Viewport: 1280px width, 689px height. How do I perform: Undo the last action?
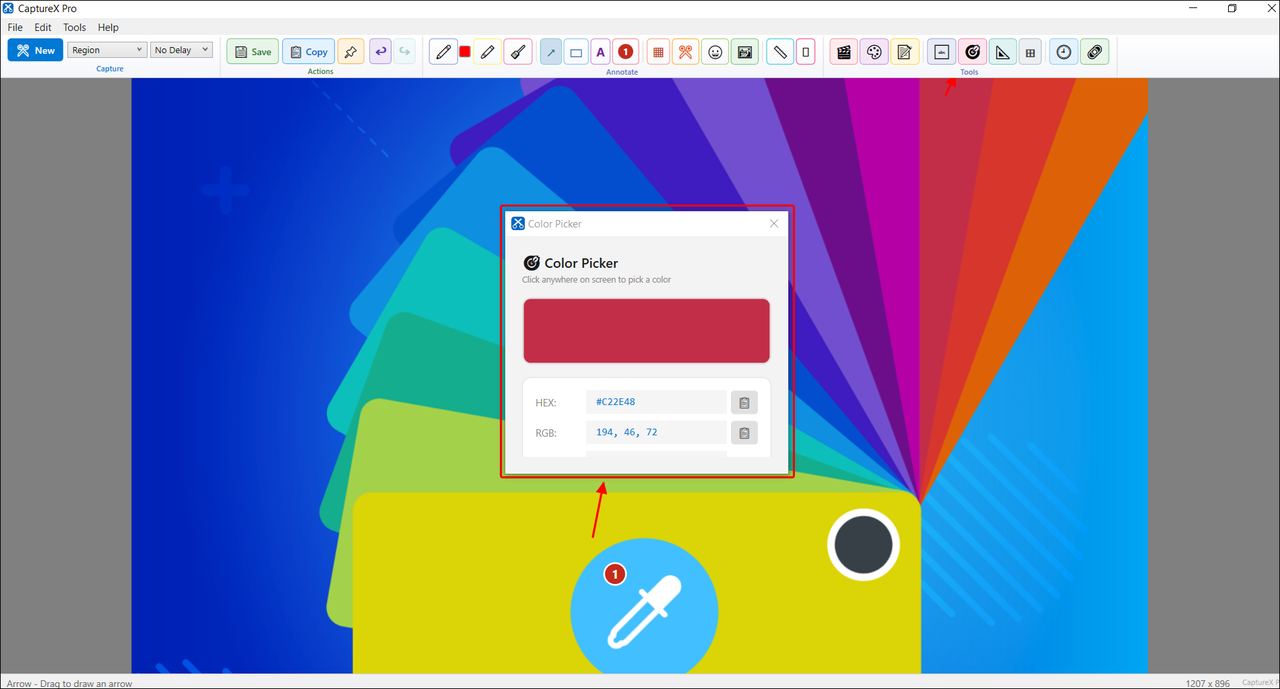[x=380, y=52]
